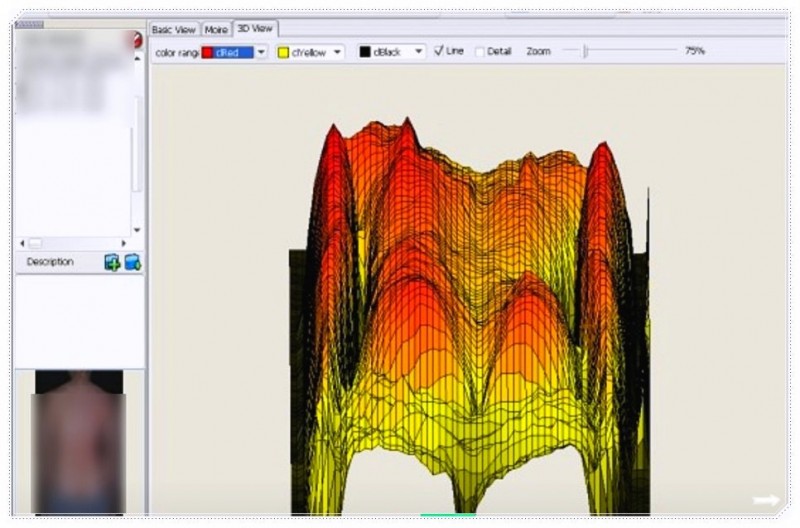Select the 3D View tab
This screenshot has width=800, height=528.
[255, 29]
